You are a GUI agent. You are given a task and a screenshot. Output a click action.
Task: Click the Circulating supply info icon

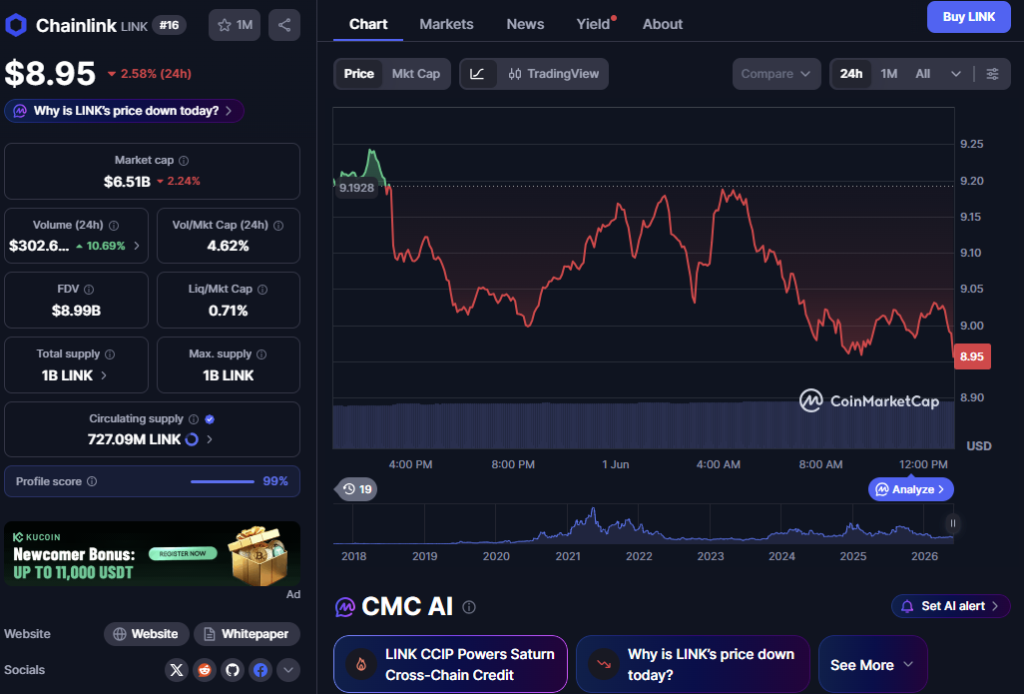[194, 418]
